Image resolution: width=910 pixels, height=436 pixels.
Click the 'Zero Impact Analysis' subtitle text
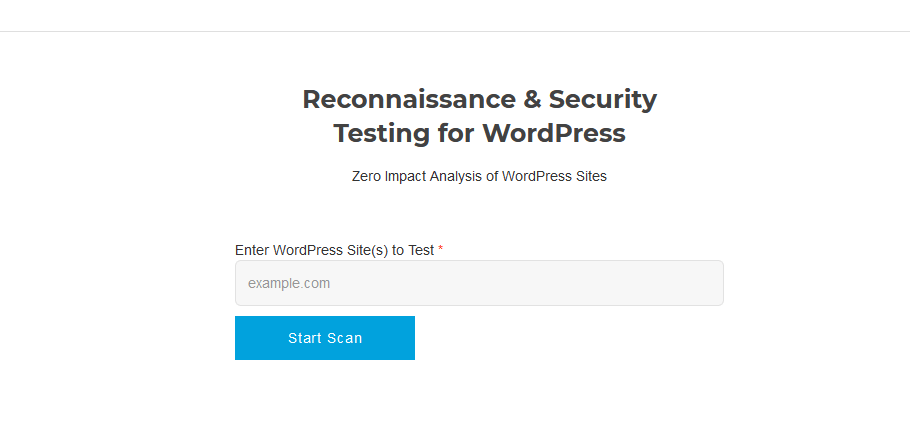479,176
